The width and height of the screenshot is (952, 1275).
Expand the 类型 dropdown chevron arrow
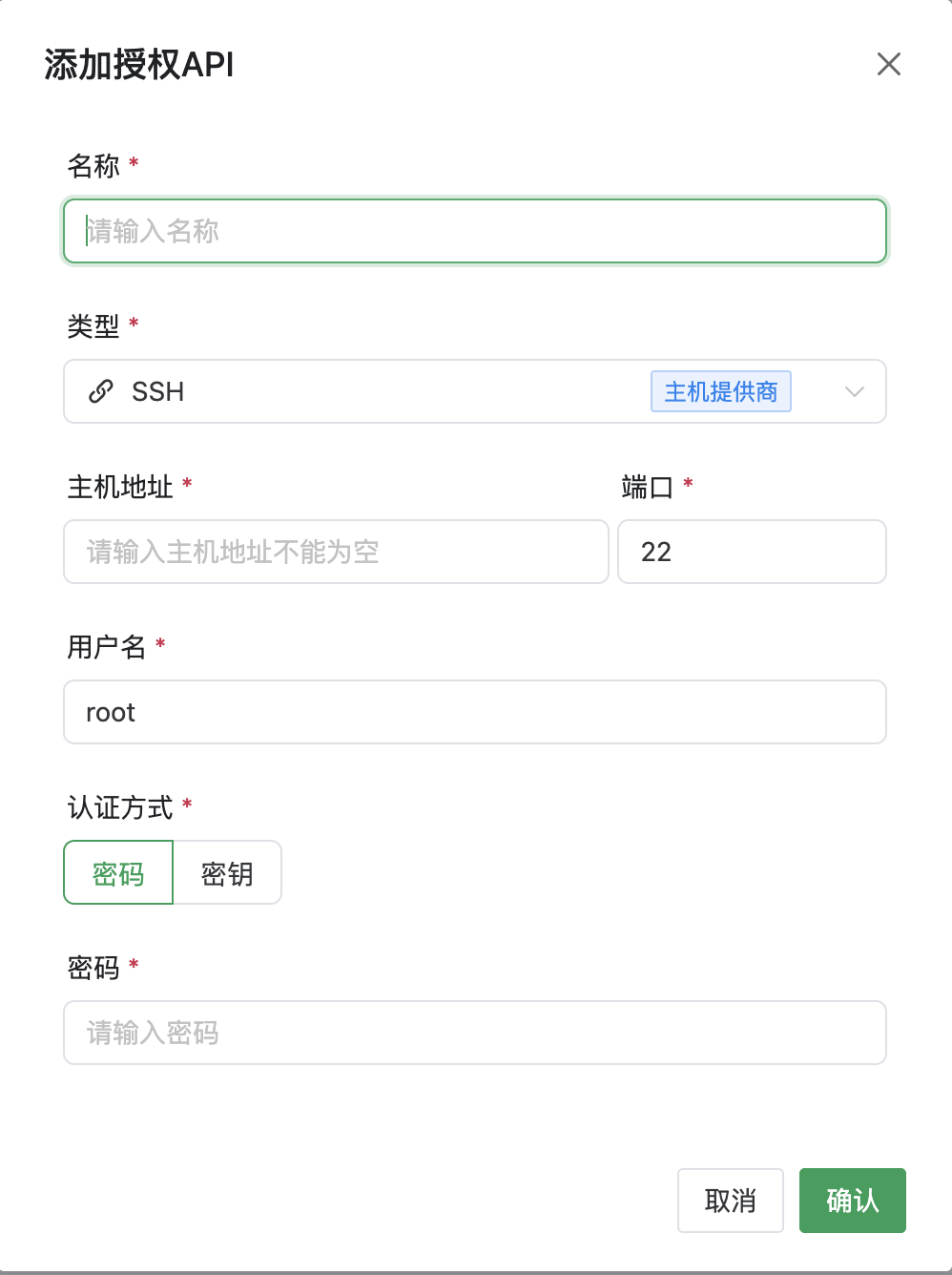pos(854,391)
